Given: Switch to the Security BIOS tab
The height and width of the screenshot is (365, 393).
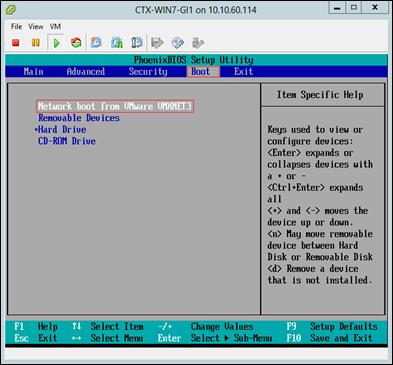Looking at the screenshot, I should [148, 71].
